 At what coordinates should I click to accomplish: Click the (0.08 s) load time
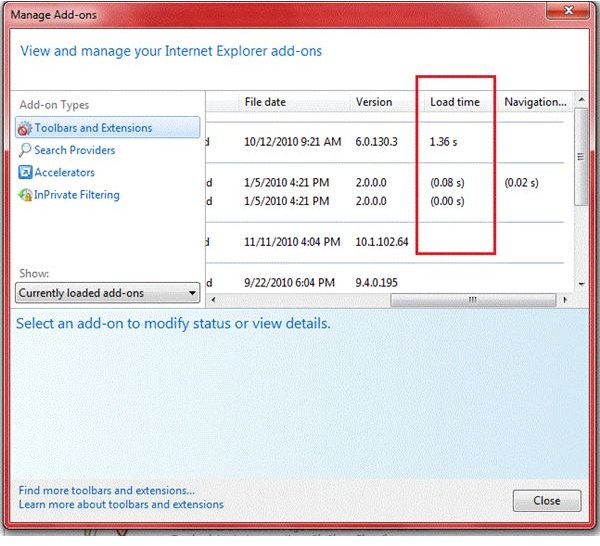pos(447,183)
